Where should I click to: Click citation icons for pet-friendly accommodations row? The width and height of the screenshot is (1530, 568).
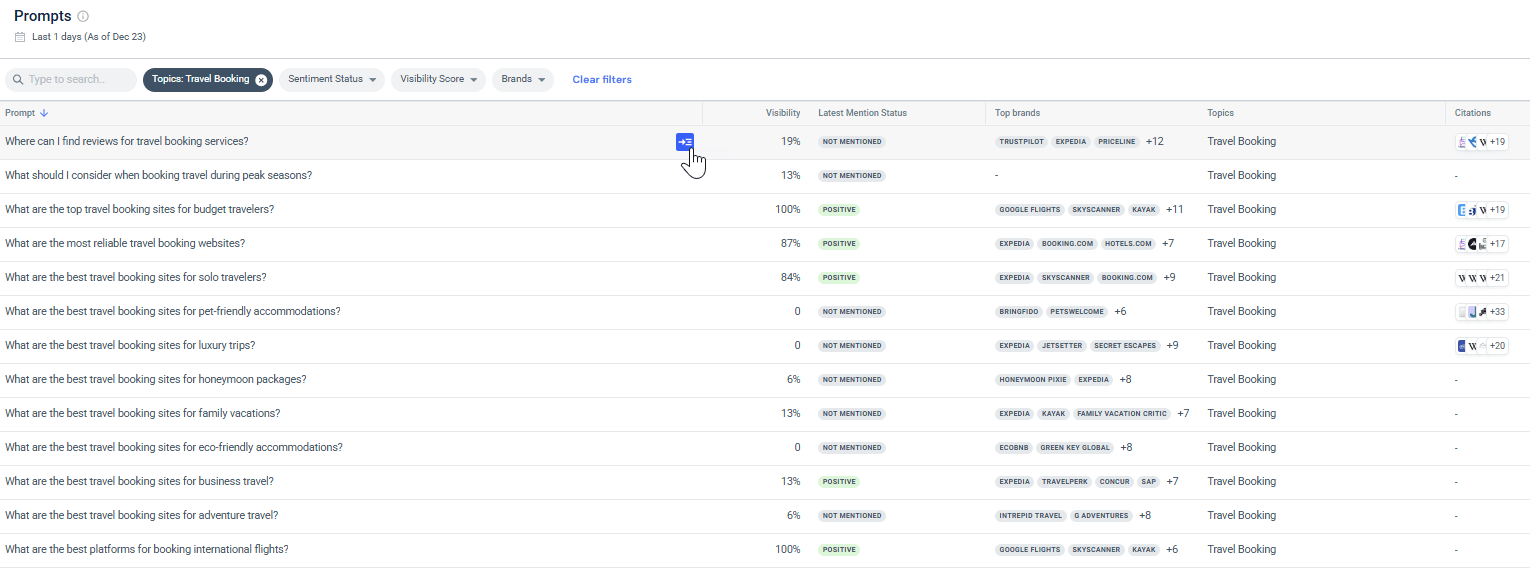tap(1481, 312)
